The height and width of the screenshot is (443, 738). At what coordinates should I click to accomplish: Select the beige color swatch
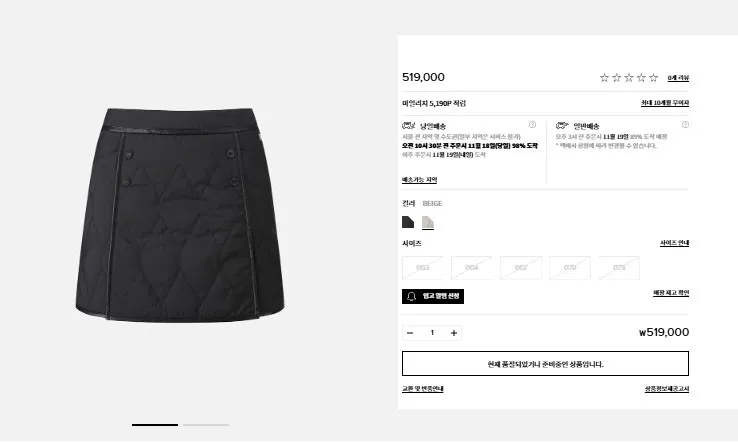point(427,222)
